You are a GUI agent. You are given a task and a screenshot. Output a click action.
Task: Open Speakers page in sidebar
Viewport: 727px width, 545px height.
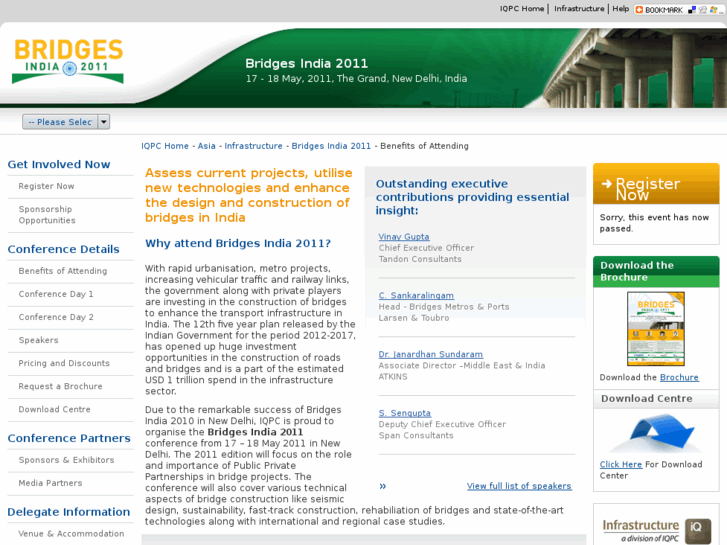tap(38, 340)
